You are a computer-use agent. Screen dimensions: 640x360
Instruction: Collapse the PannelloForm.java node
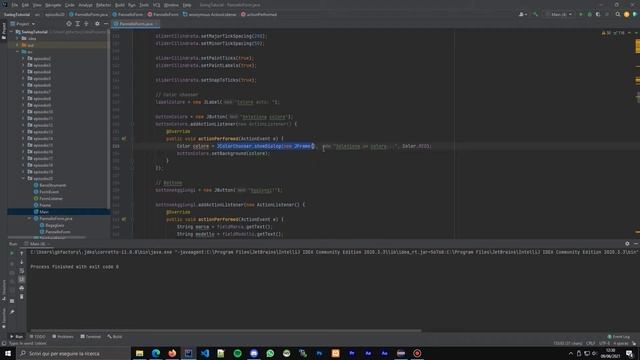pos(29,218)
